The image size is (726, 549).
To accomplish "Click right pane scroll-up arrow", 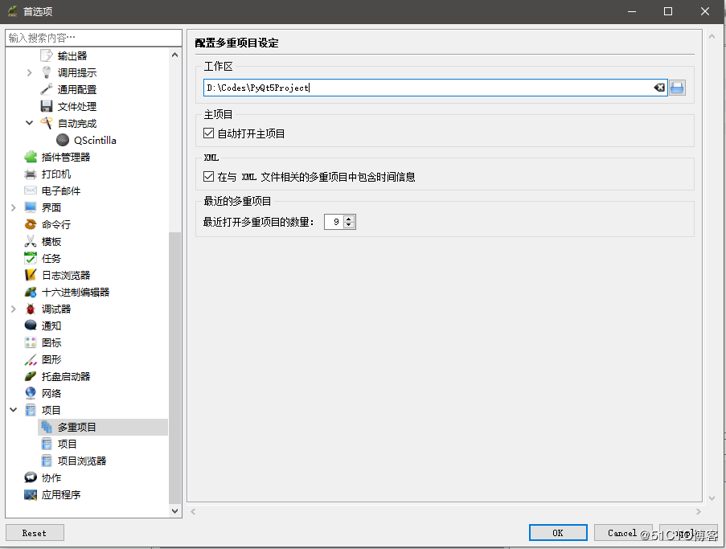I will pyautogui.click(x=712, y=36).
